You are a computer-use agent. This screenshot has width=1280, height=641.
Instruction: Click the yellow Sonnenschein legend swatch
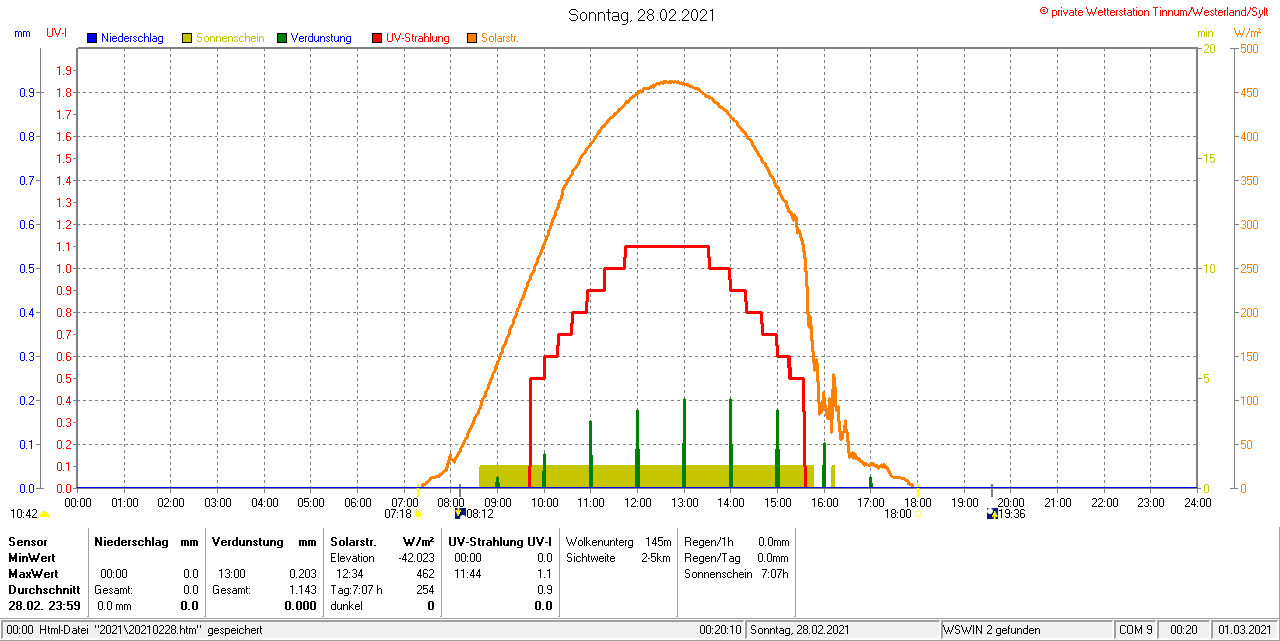(187, 38)
